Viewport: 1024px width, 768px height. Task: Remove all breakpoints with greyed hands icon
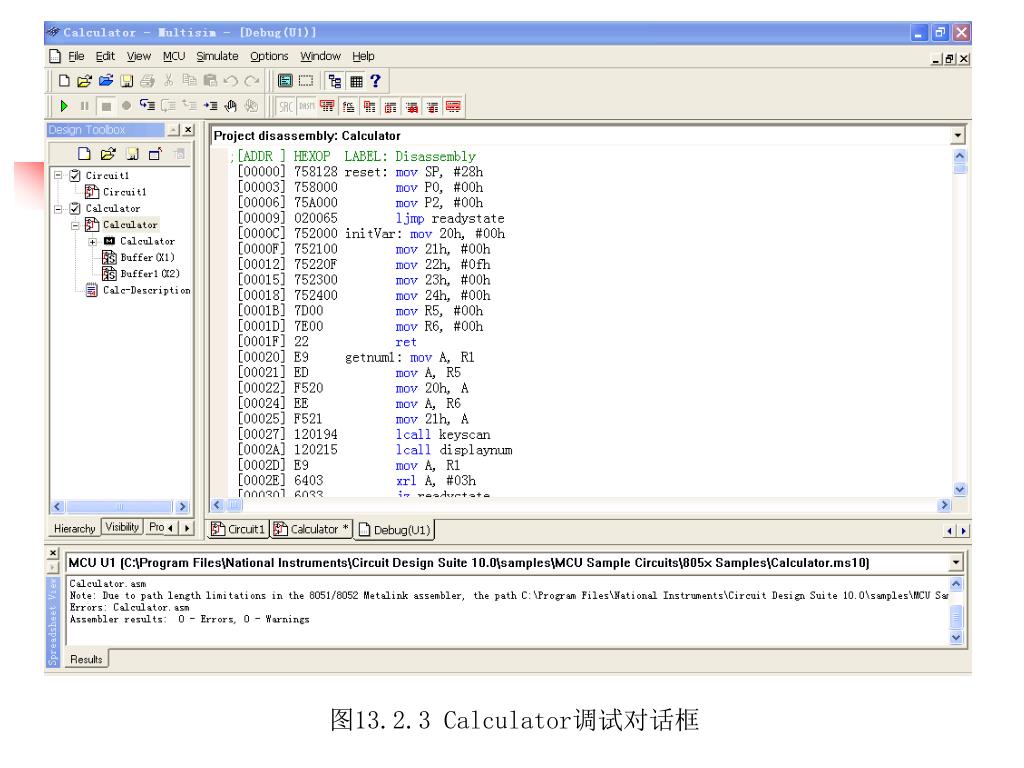click(251, 106)
